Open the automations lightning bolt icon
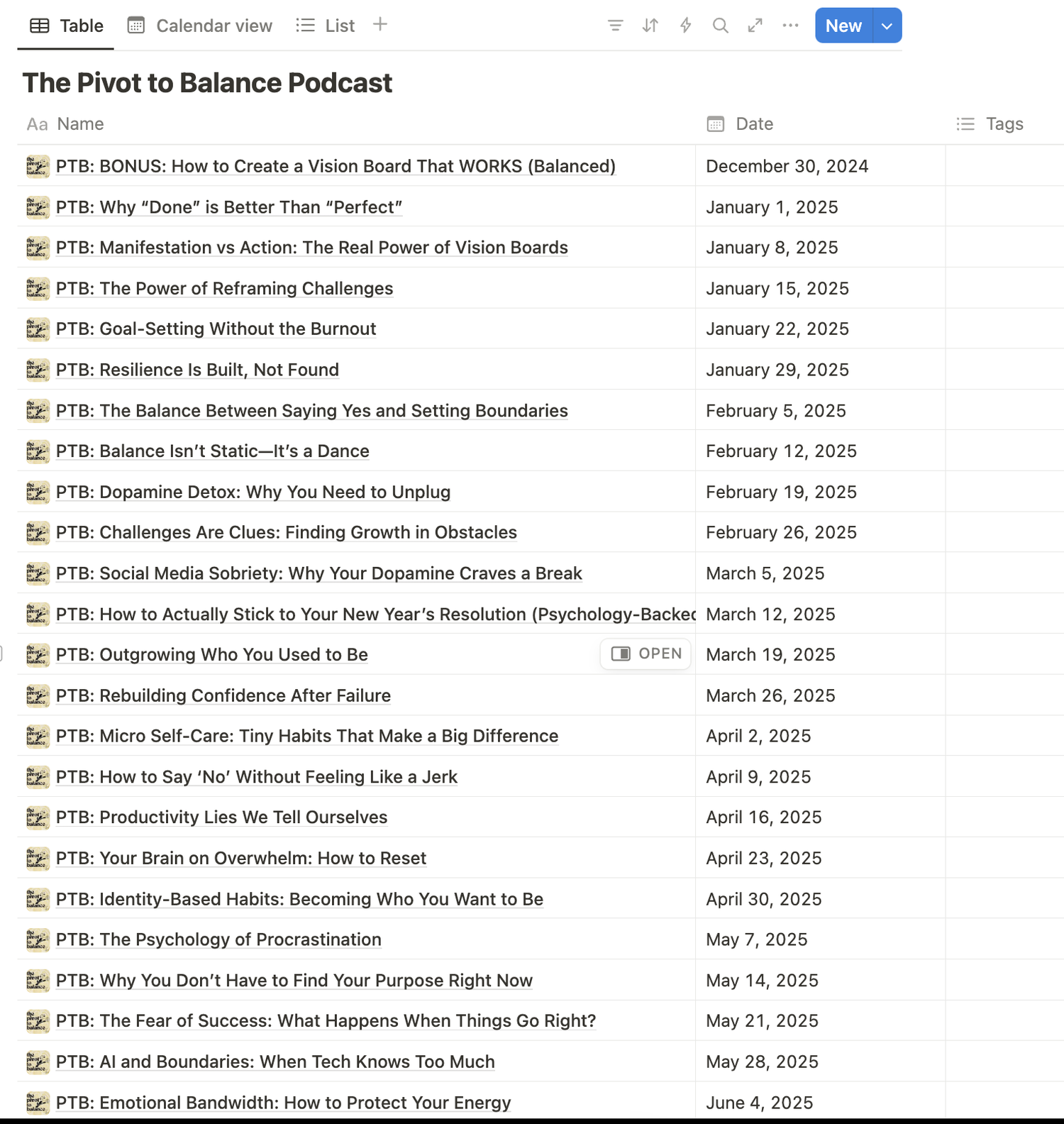The height and width of the screenshot is (1124, 1064). coord(685,26)
